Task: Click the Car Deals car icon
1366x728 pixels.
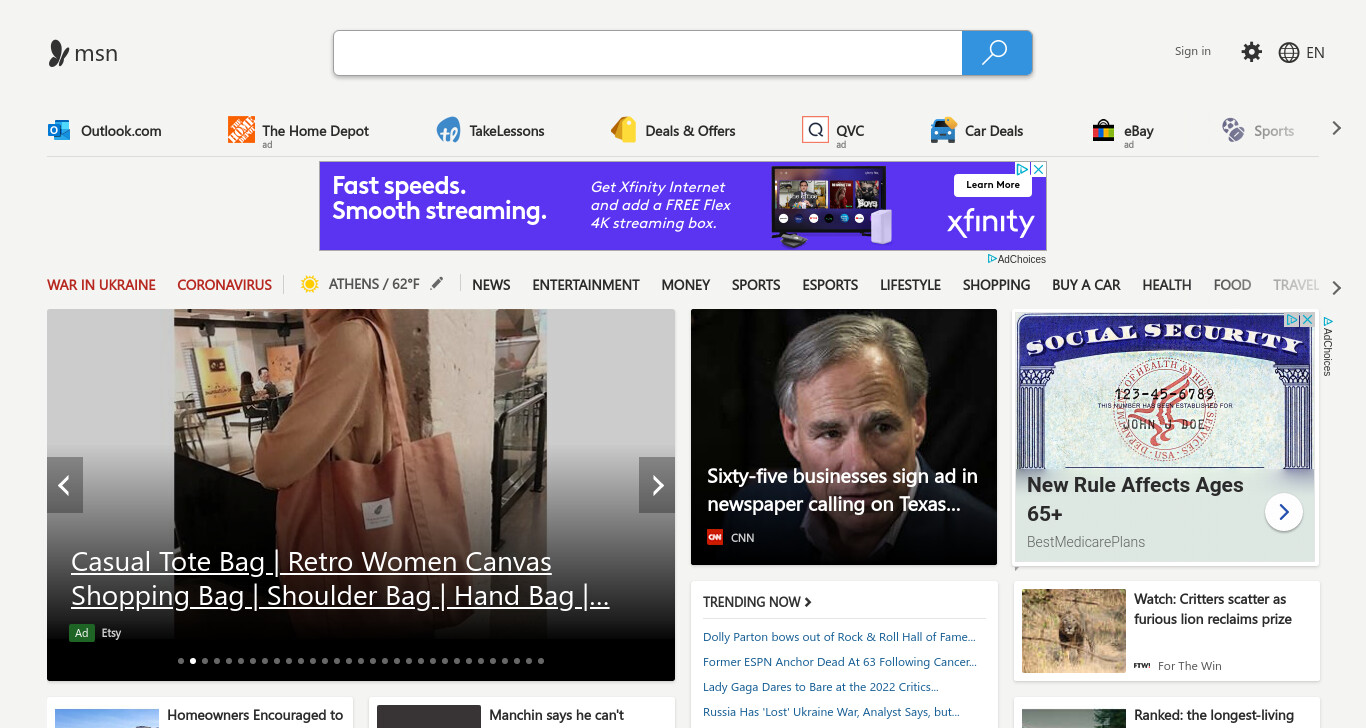Action: [x=943, y=130]
